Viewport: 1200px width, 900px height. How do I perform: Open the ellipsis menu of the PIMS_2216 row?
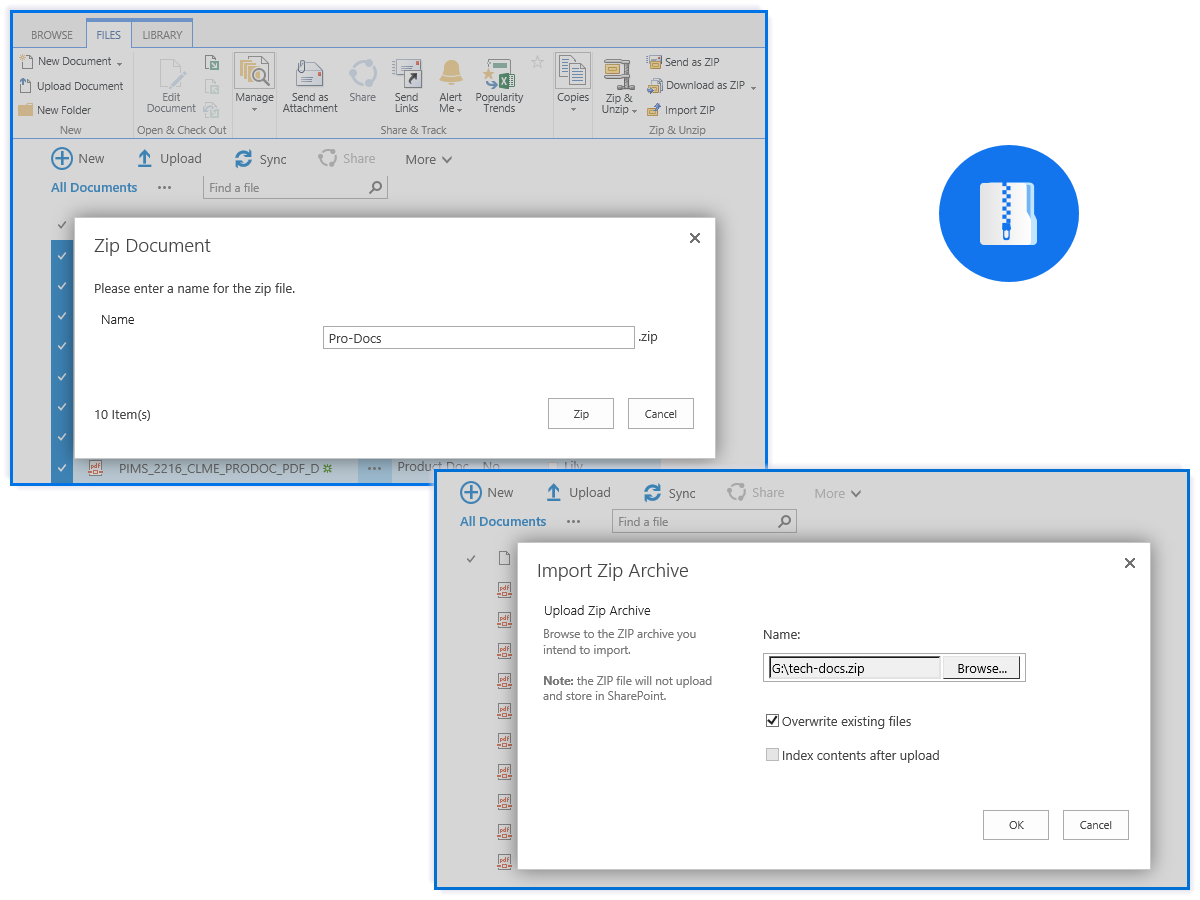[x=374, y=467]
